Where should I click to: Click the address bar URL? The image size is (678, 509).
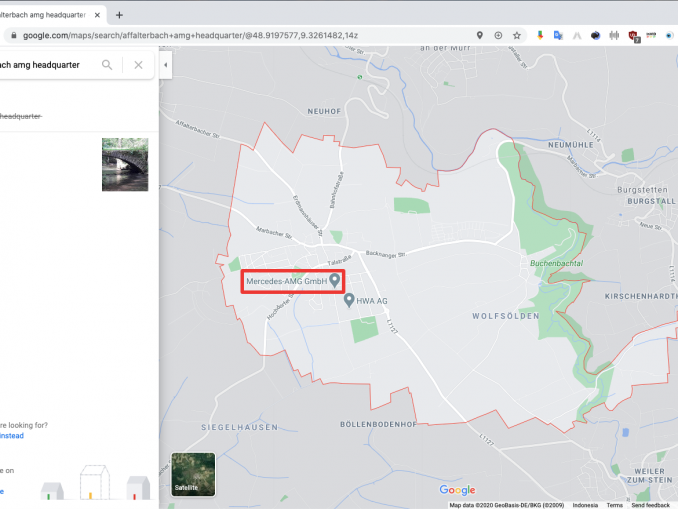point(190,35)
